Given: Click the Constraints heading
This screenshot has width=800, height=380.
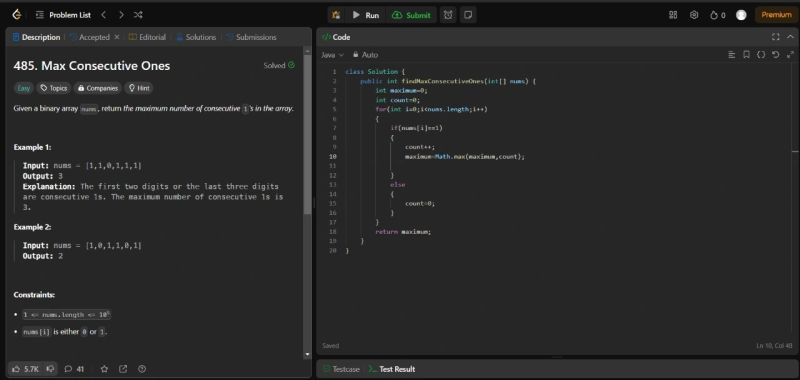Looking at the screenshot, I should click(x=34, y=295).
